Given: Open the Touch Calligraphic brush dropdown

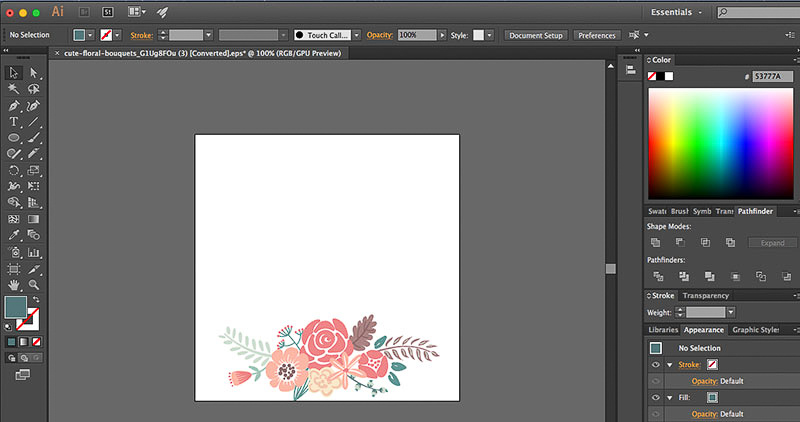Looking at the screenshot, I should [357, 35].
